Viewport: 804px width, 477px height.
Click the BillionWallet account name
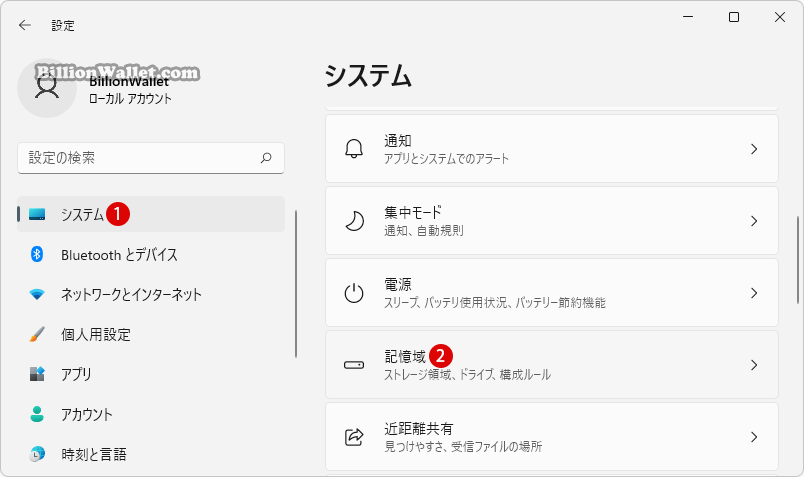click(129, 82)
